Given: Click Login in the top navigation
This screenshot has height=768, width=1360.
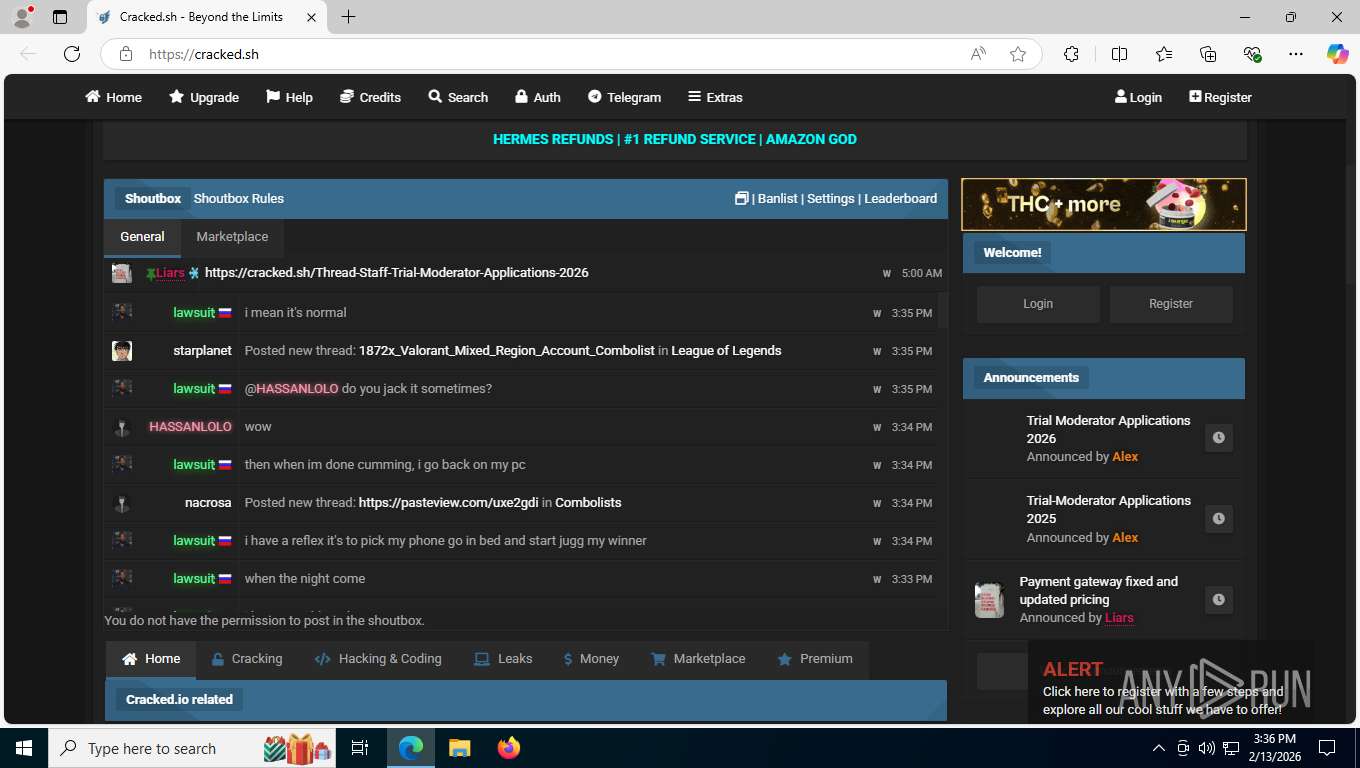Looking at the screenshot, I should (x=1138, y=97).
